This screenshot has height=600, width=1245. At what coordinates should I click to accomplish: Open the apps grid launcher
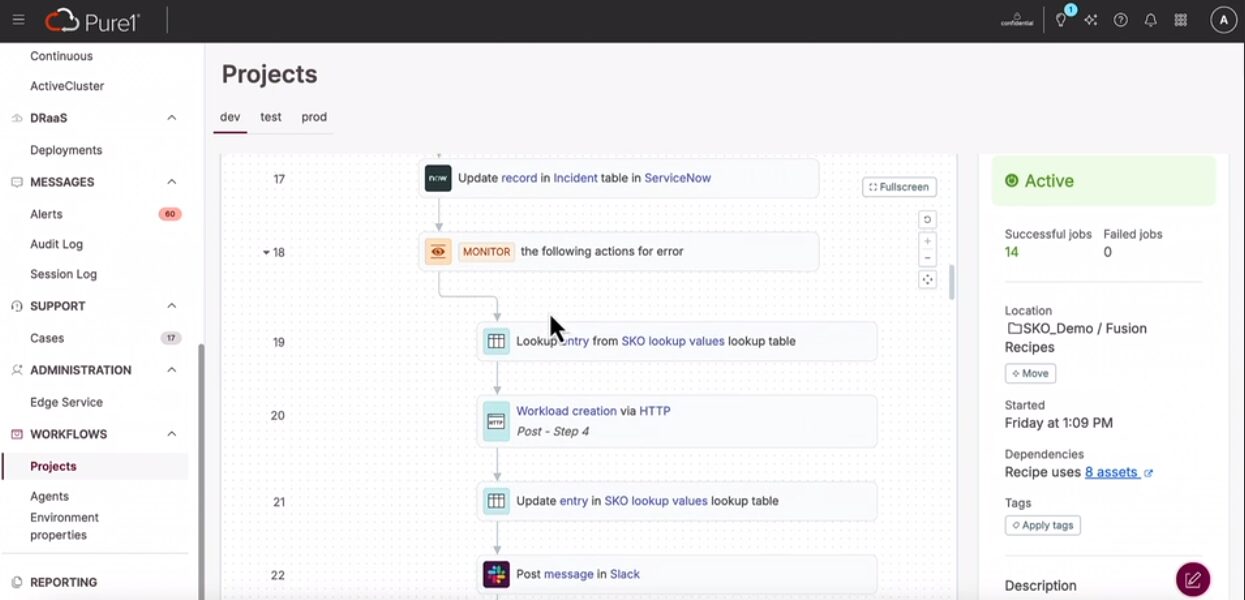point(1181,20)
